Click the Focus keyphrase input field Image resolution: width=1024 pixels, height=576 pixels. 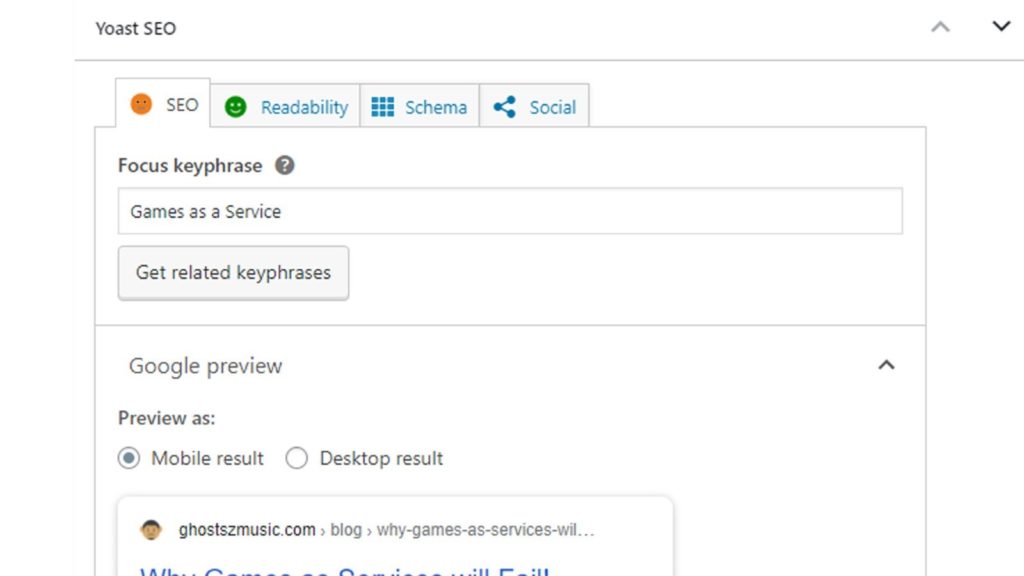pyautogui.click(x=510, y=211)
